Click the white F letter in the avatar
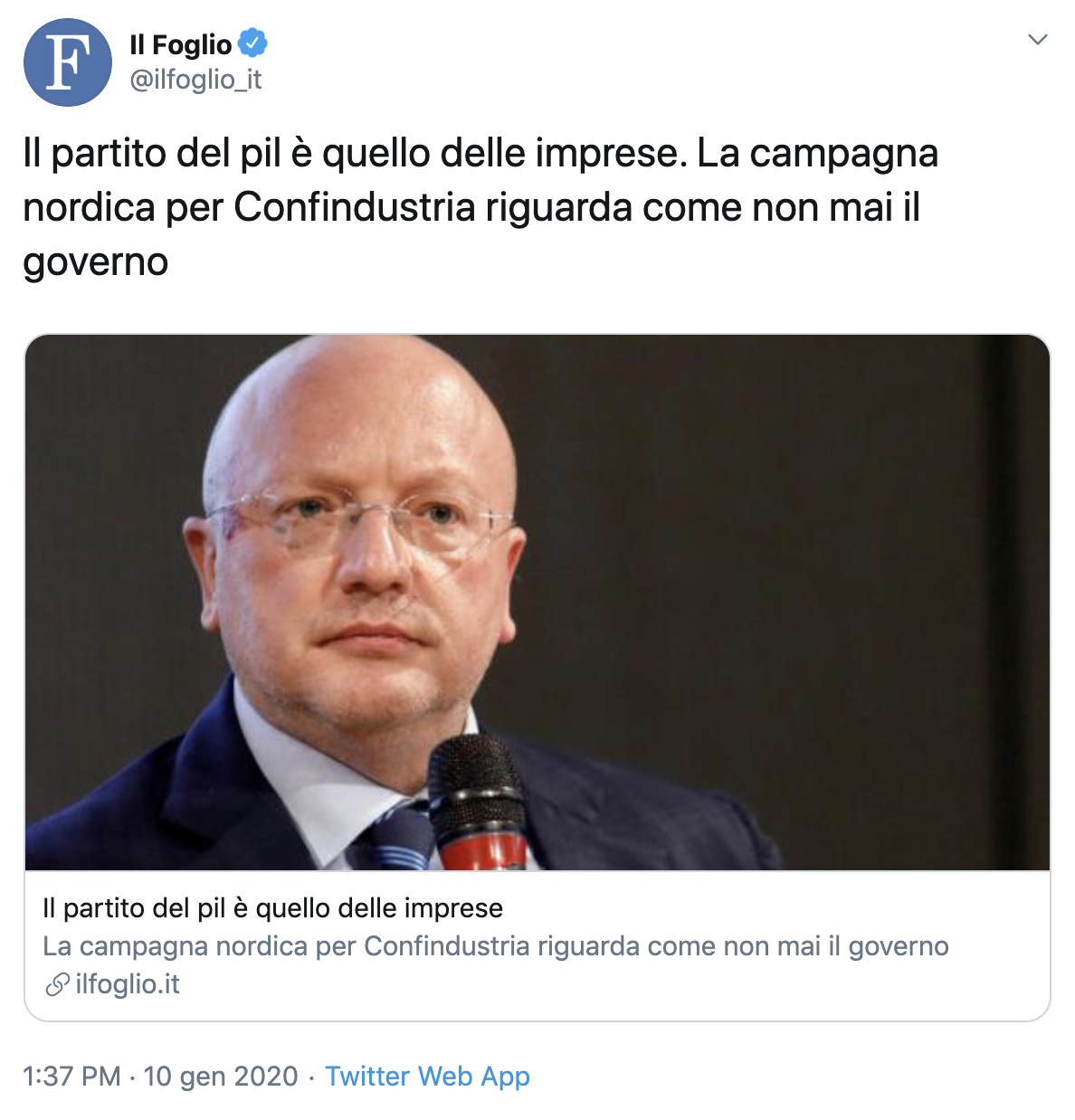The image size is (1075, 1120). pyautogui.click(x=68, y=62)
